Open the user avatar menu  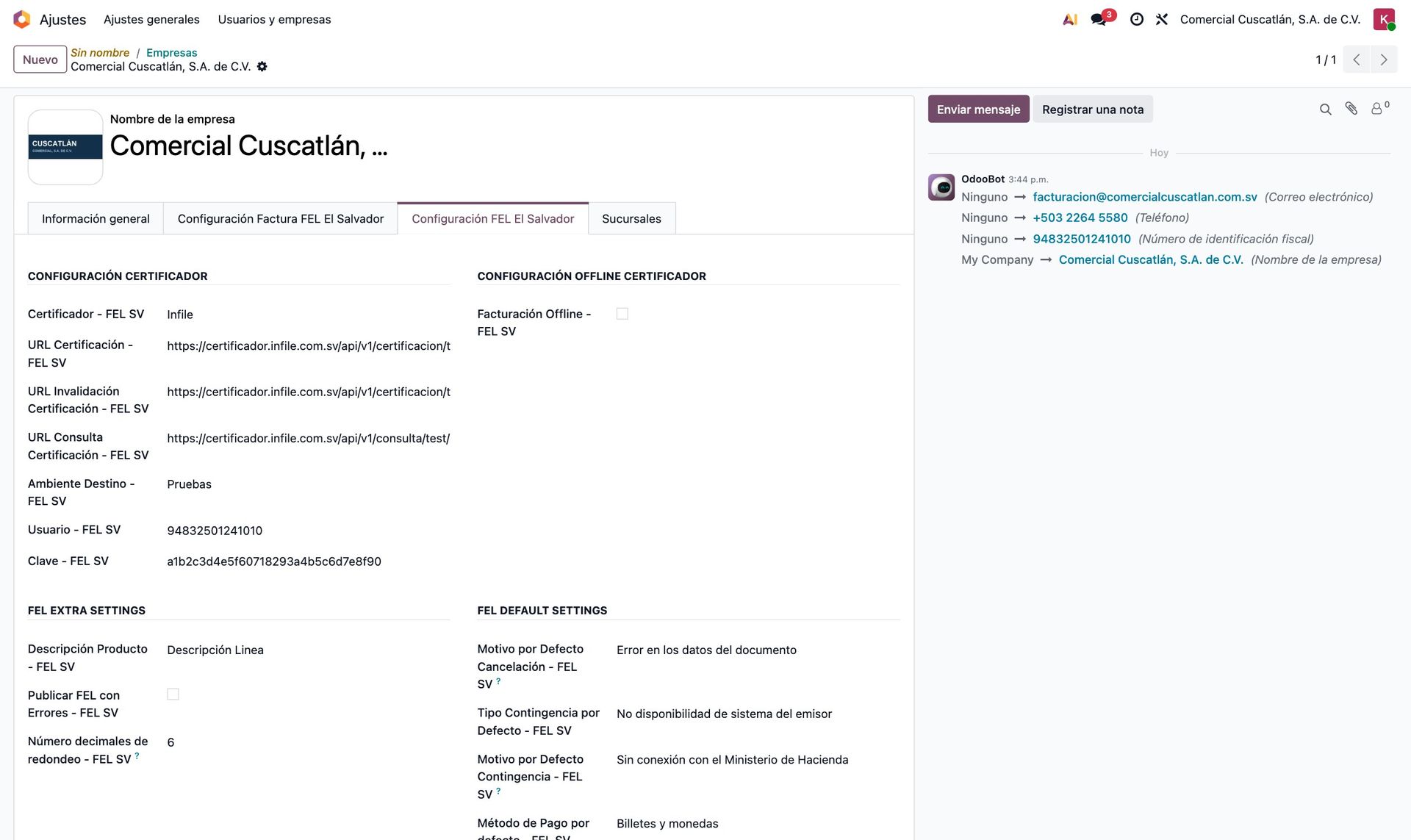click(1384, 19)
